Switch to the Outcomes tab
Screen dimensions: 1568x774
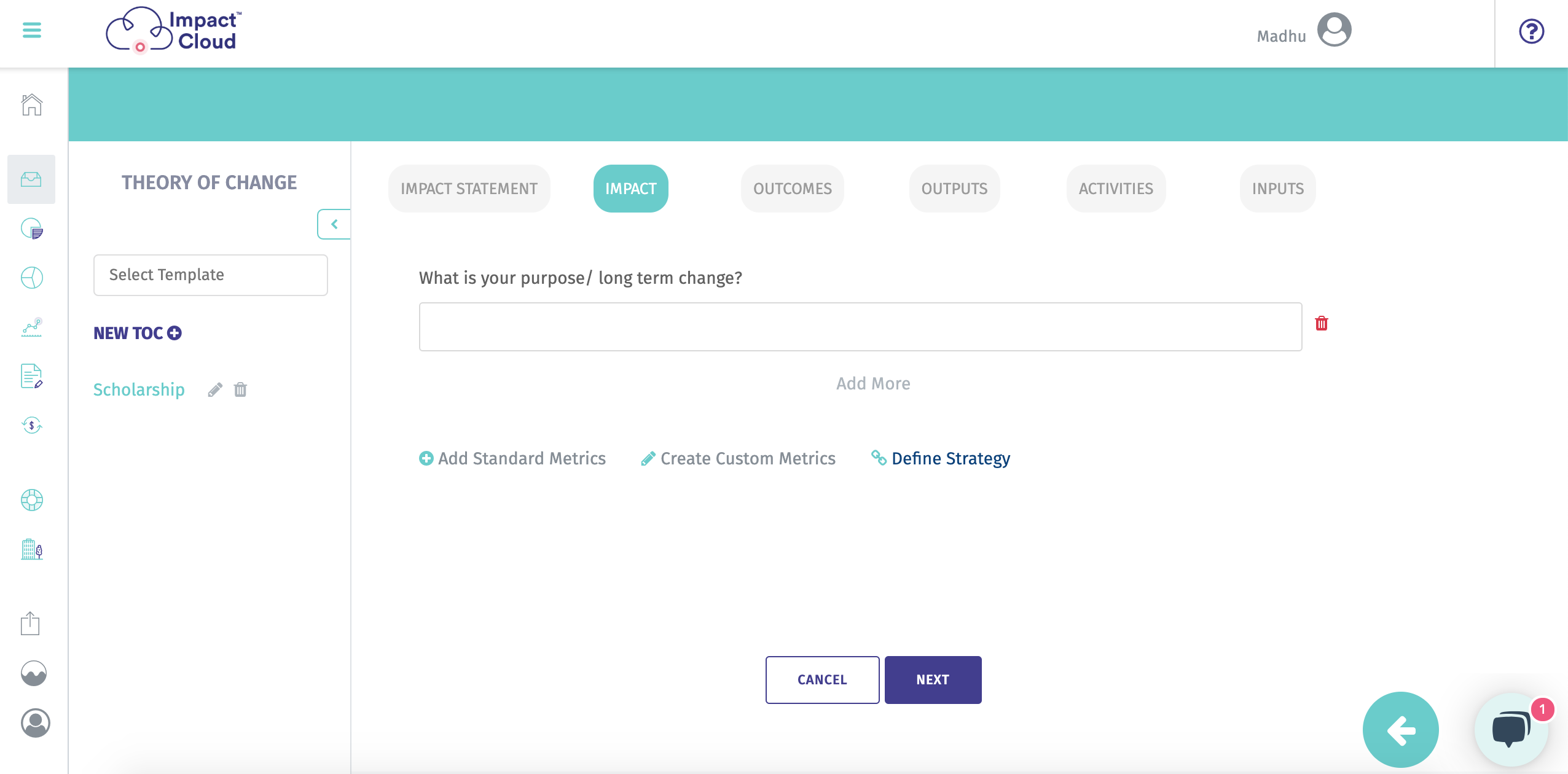(x=793, y=189)
